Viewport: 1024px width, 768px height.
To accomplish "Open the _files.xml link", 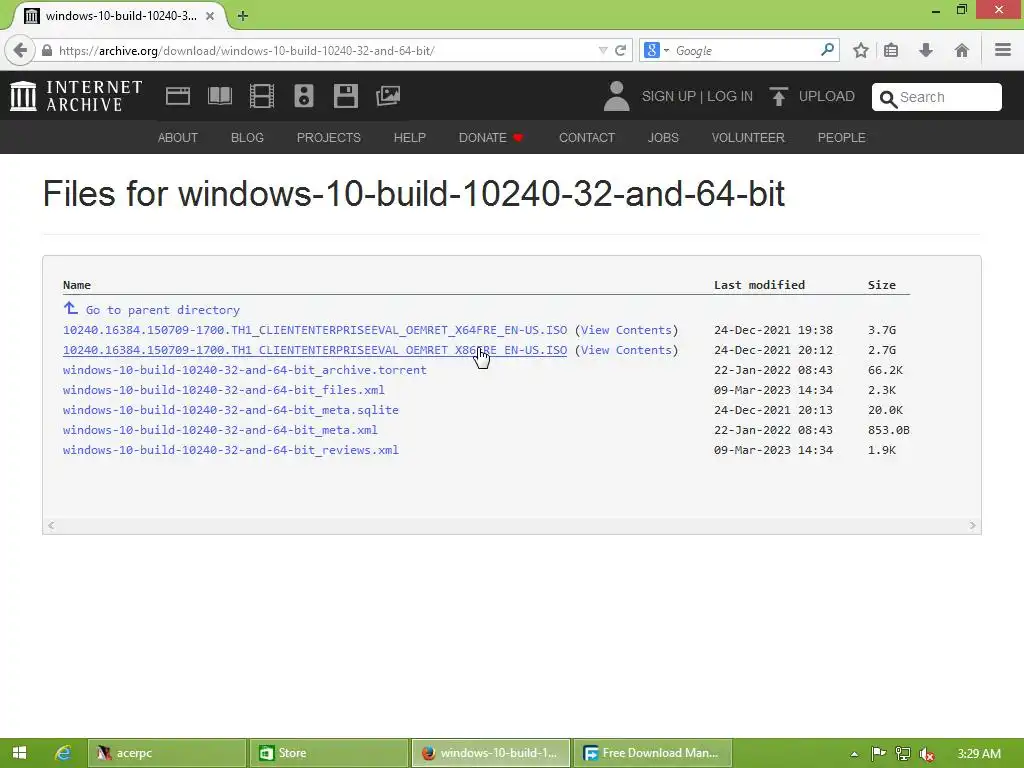I will (x=223, y=391).
